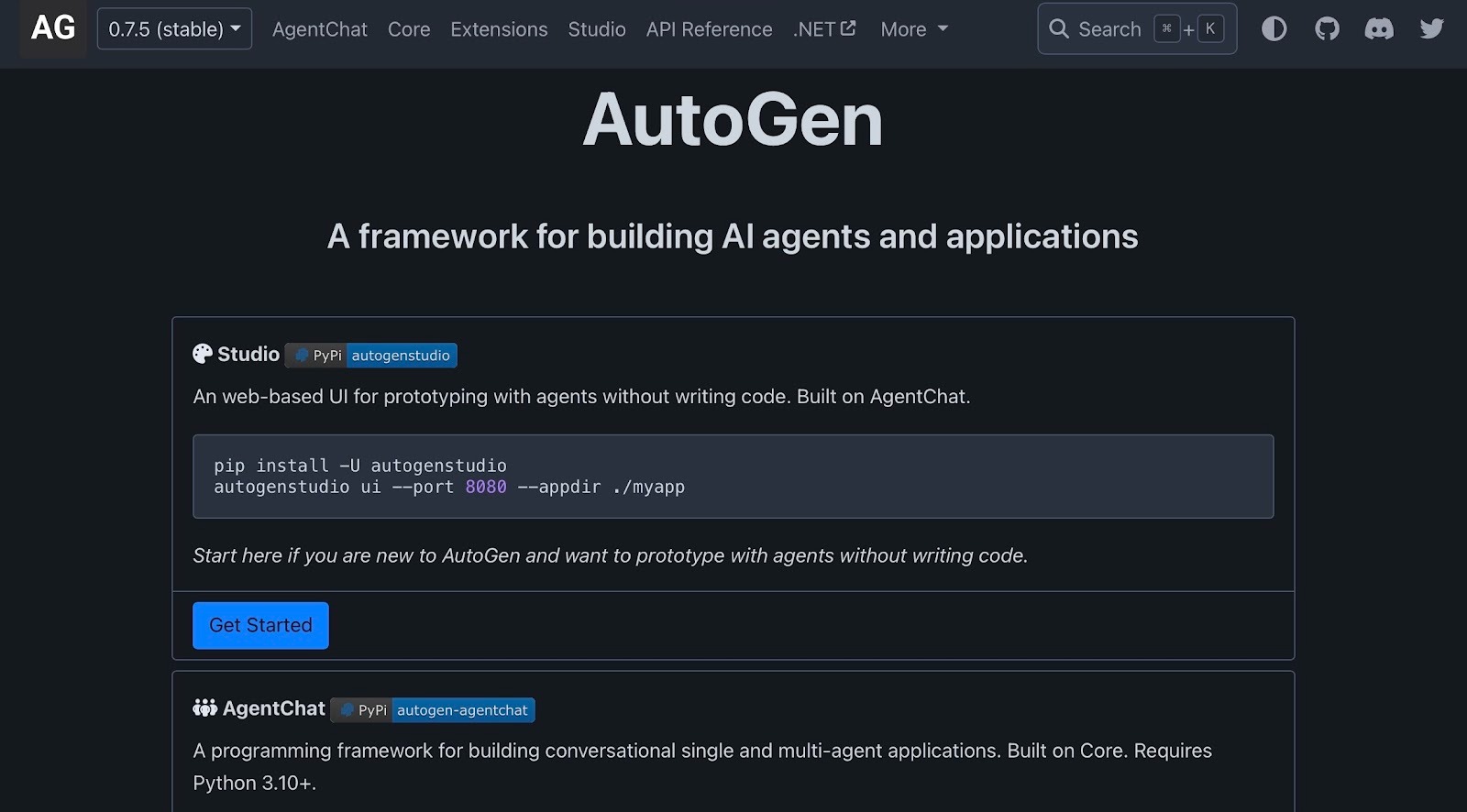Screen dimensions: 1467x812
Task: Click the AgentChat people icon
Action: [x=204, y=708]
